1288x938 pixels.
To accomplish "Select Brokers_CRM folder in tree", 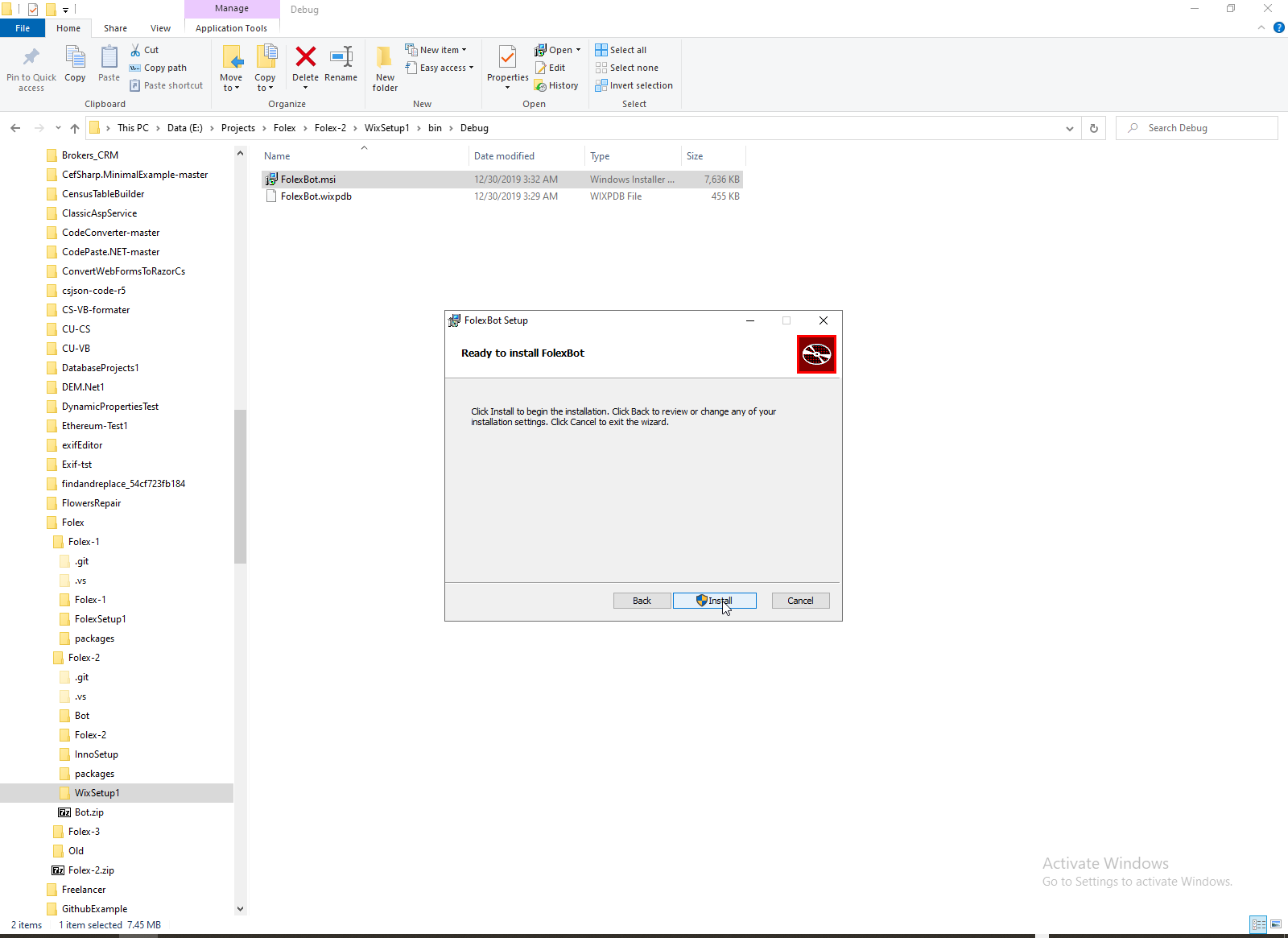I will click(89, 155).
